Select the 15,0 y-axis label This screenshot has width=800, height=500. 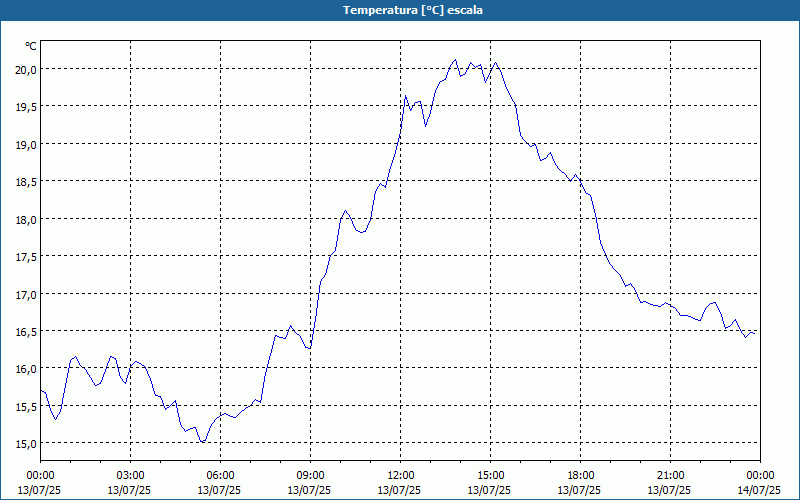26,444
